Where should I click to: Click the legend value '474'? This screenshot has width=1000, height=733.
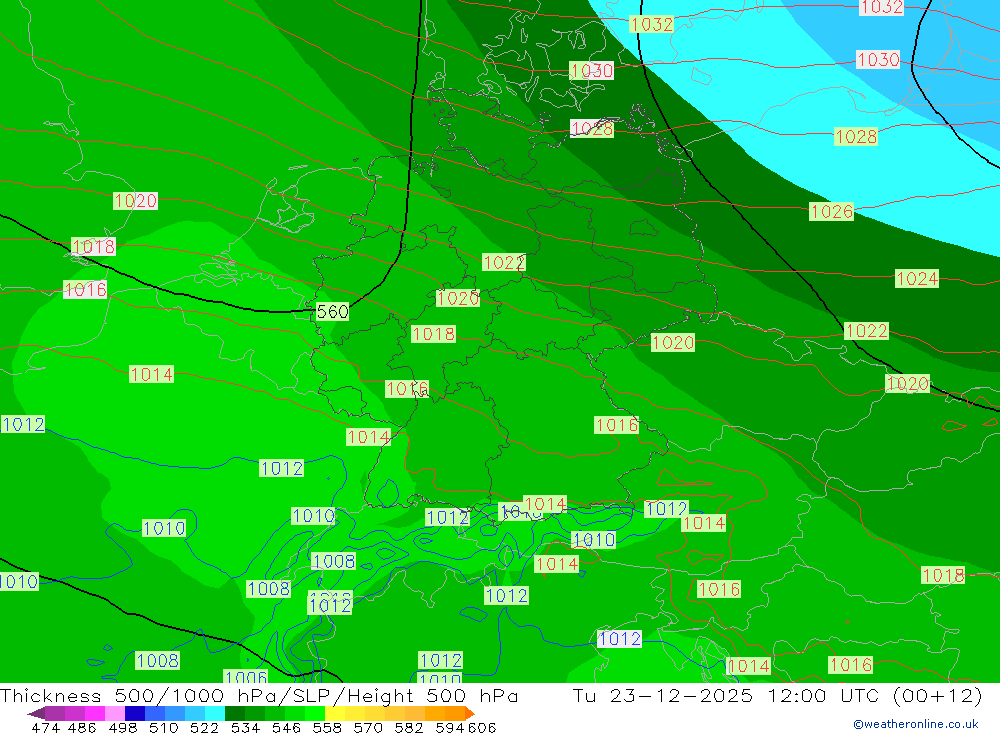point(45,727)
